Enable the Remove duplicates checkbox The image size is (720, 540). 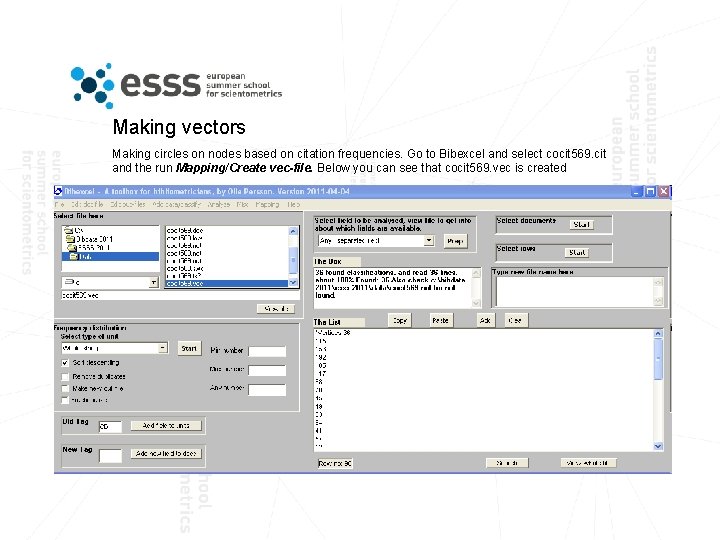click(65, 377)
